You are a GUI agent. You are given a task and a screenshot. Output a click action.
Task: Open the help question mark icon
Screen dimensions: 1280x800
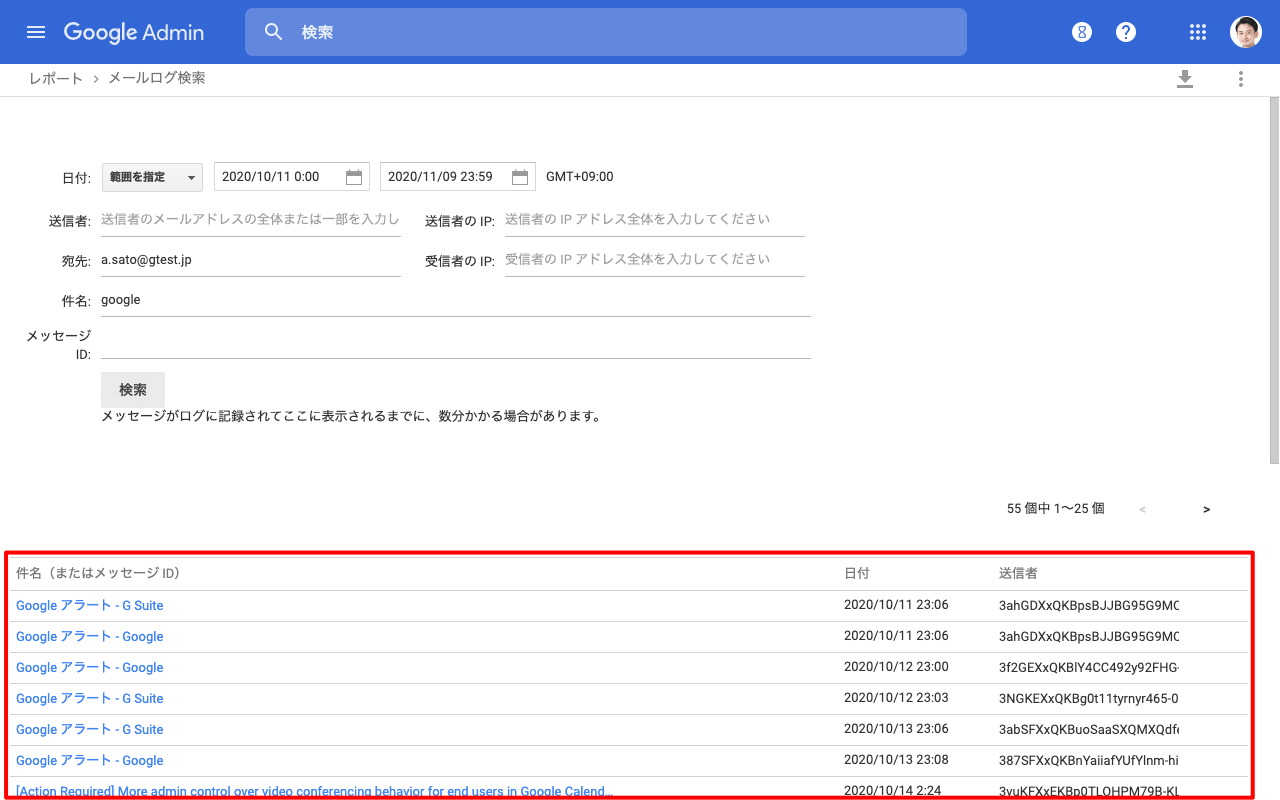1126,32
